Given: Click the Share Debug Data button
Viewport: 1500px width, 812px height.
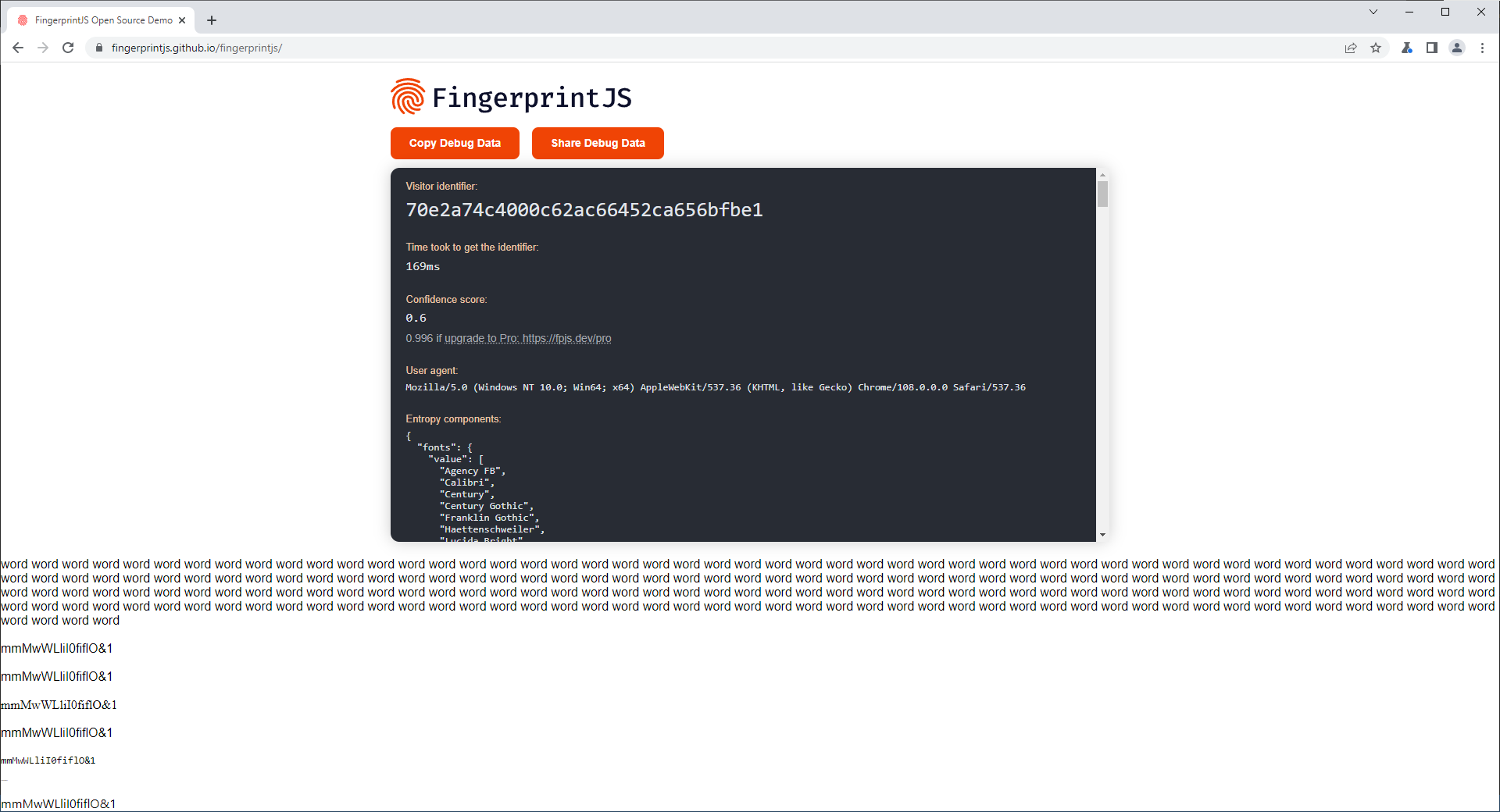Looking at the screenshot, I should (597, 143).
